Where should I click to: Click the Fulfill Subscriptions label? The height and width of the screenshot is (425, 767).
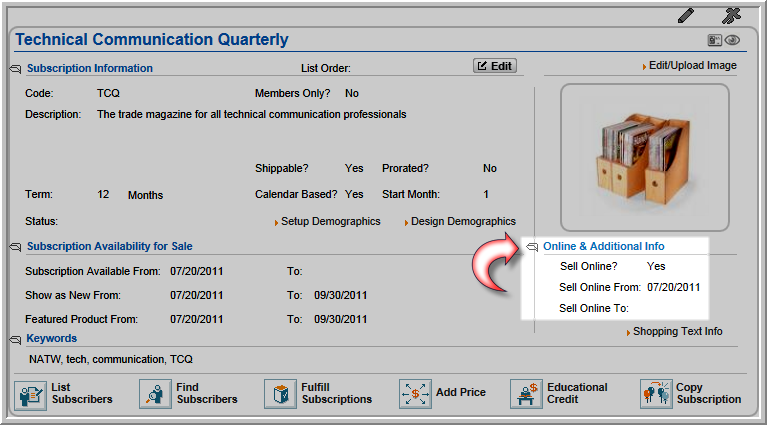click(x=337, y=393)
